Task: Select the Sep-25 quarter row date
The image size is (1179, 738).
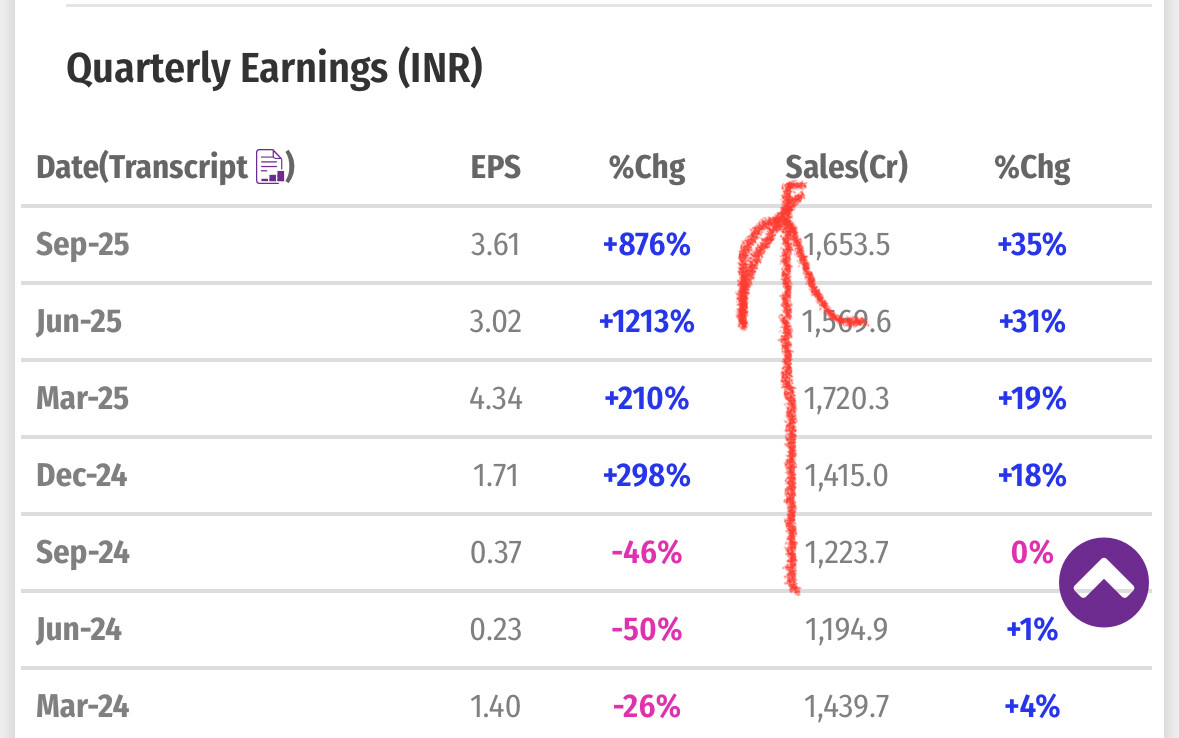Action: [83, 245]
